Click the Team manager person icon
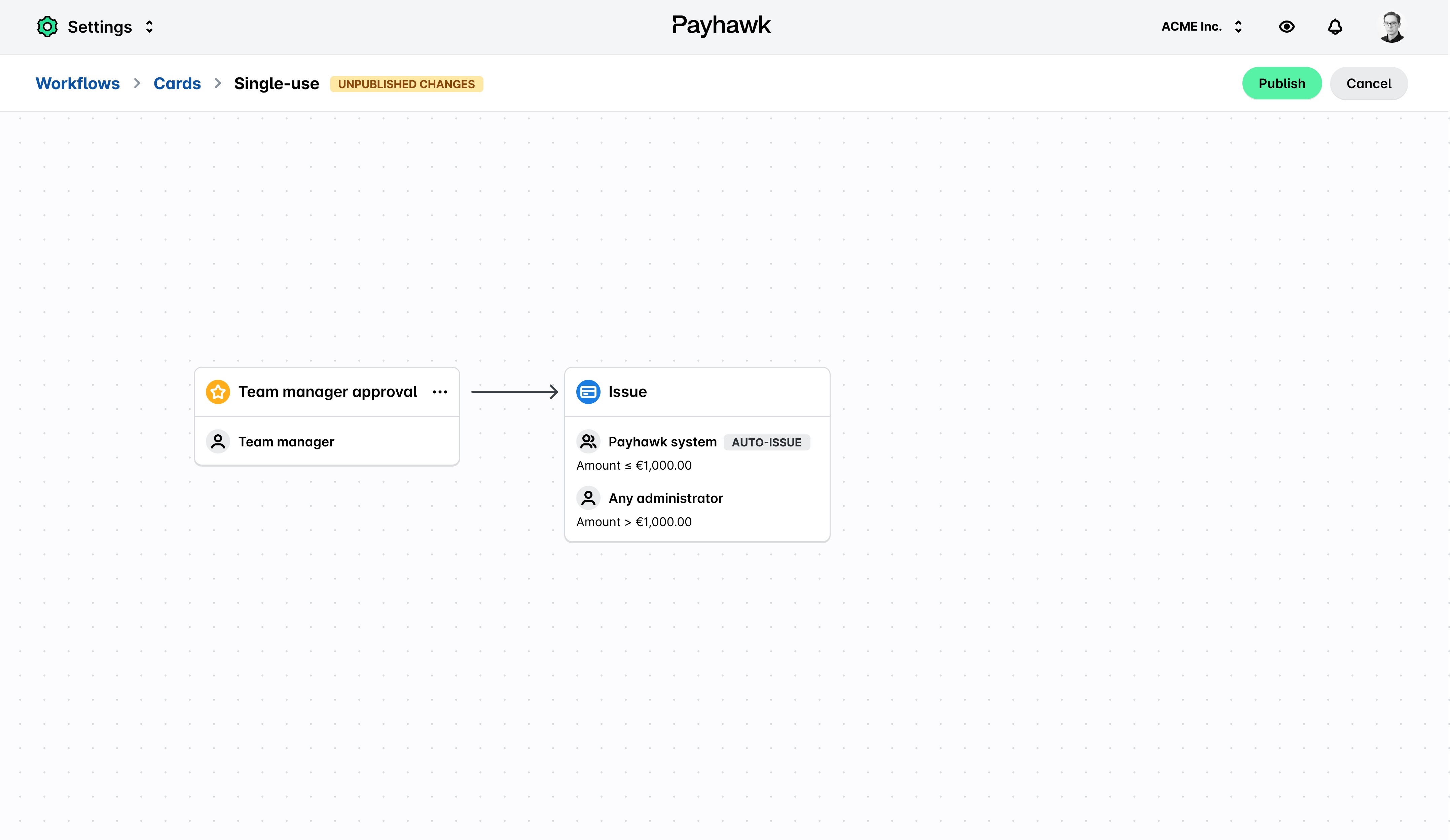The width and height of the screenshot is (1450, 840). [218, 441]
